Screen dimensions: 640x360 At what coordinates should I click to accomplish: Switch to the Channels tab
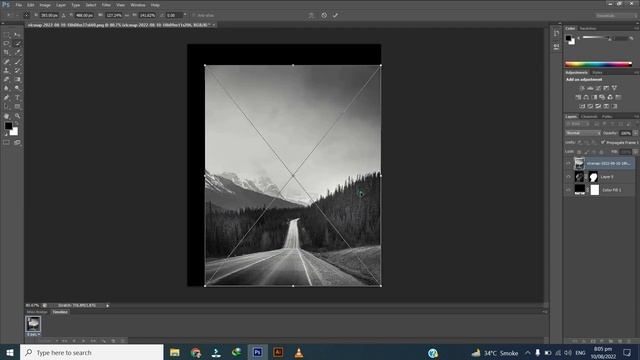[x=589, y=116]
